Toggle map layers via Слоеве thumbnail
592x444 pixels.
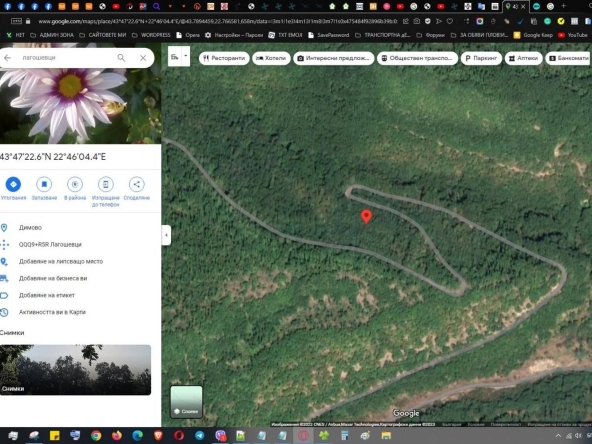coord(187,402)
